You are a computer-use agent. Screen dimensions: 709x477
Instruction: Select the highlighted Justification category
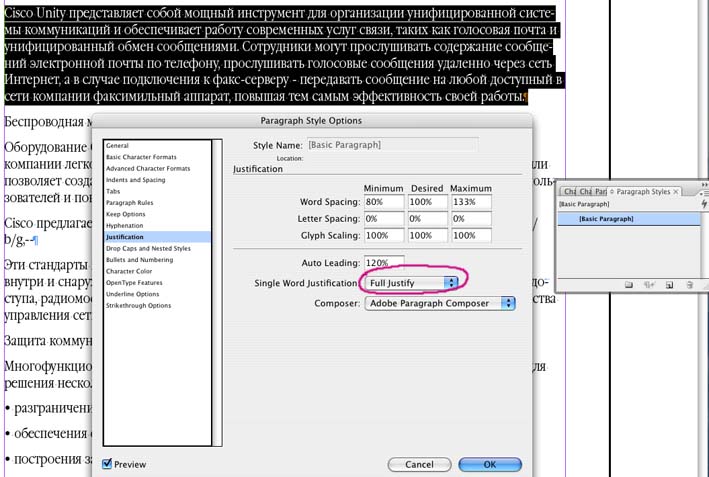157,237
